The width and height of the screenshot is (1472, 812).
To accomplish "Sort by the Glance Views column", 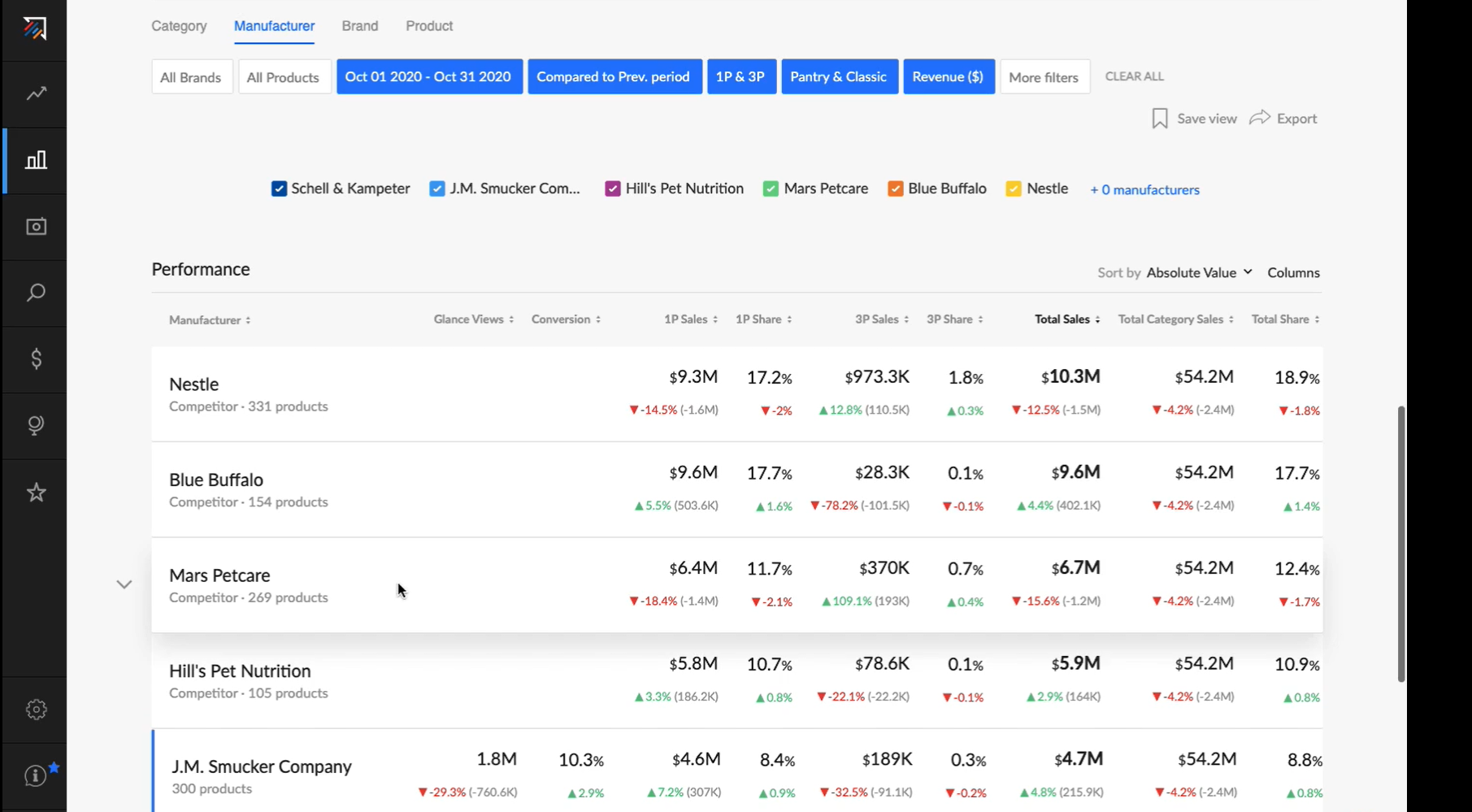I will coord(474,319).
